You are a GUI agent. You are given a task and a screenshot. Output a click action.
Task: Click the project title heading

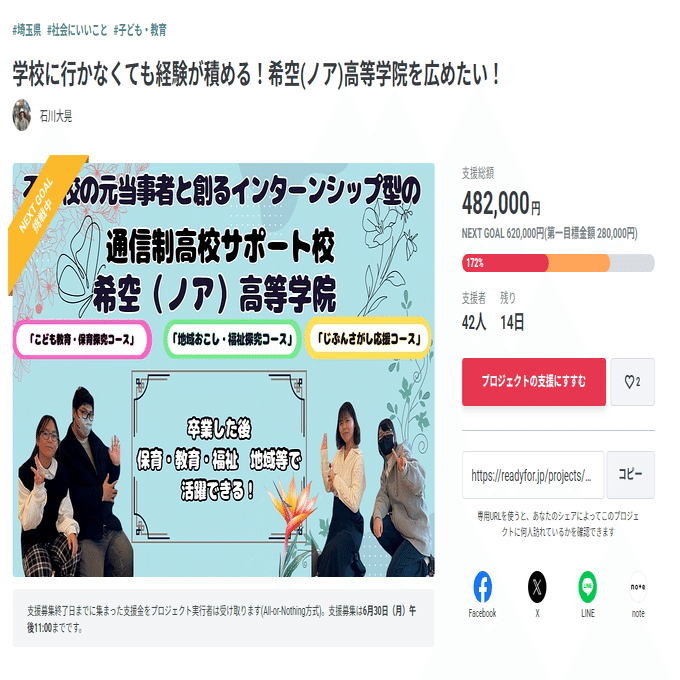pos(256,74)
